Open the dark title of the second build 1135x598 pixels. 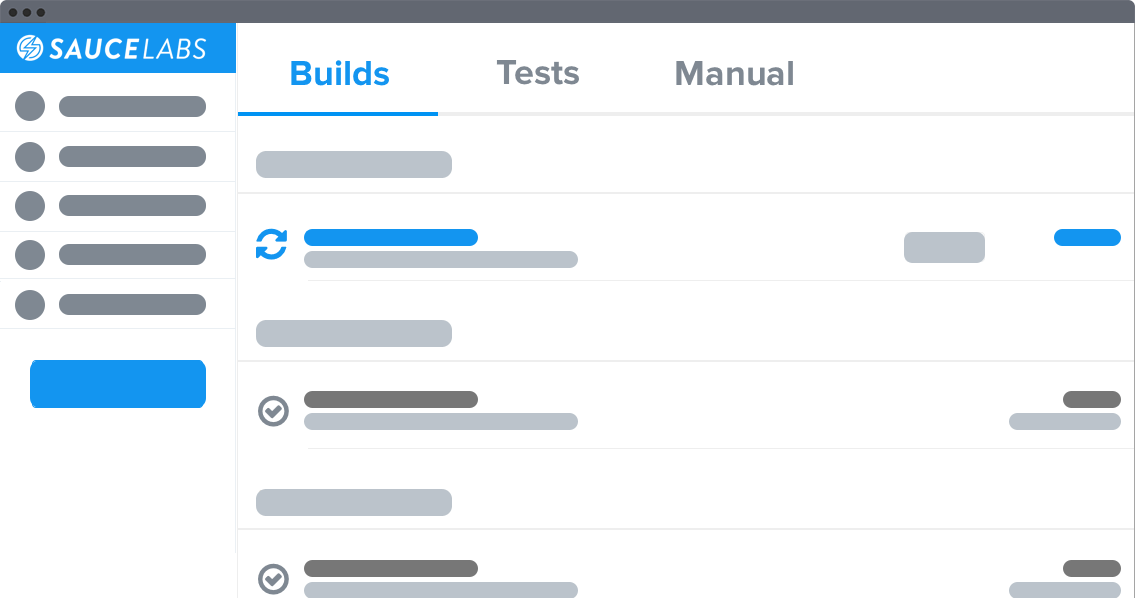click(x=390, y=399)
